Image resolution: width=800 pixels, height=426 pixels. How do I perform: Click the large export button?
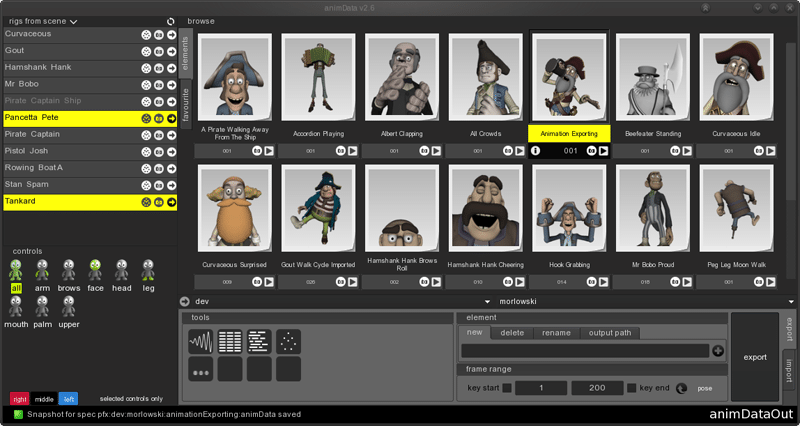point(755,356)
